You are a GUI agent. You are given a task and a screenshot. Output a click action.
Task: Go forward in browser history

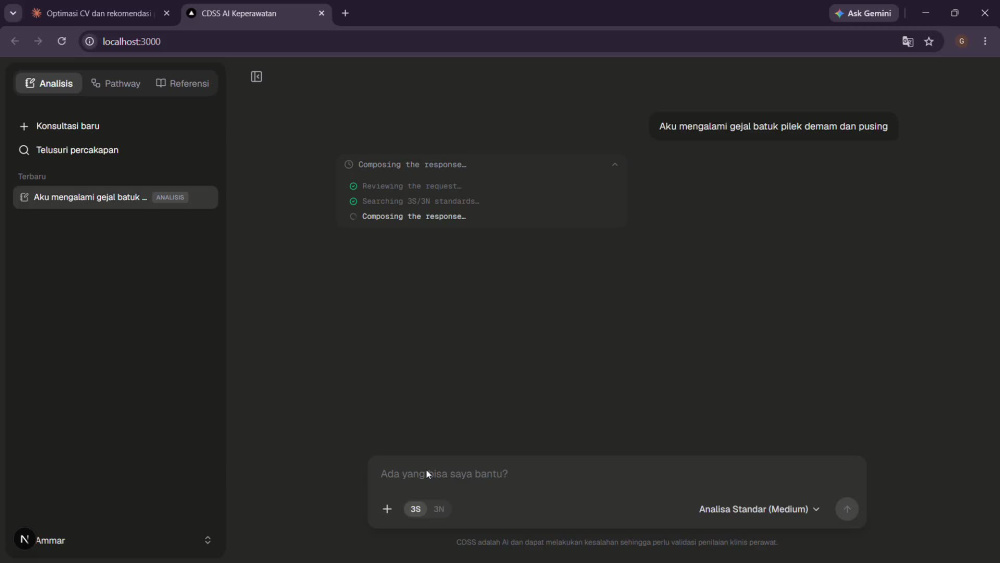pos(38,41)
